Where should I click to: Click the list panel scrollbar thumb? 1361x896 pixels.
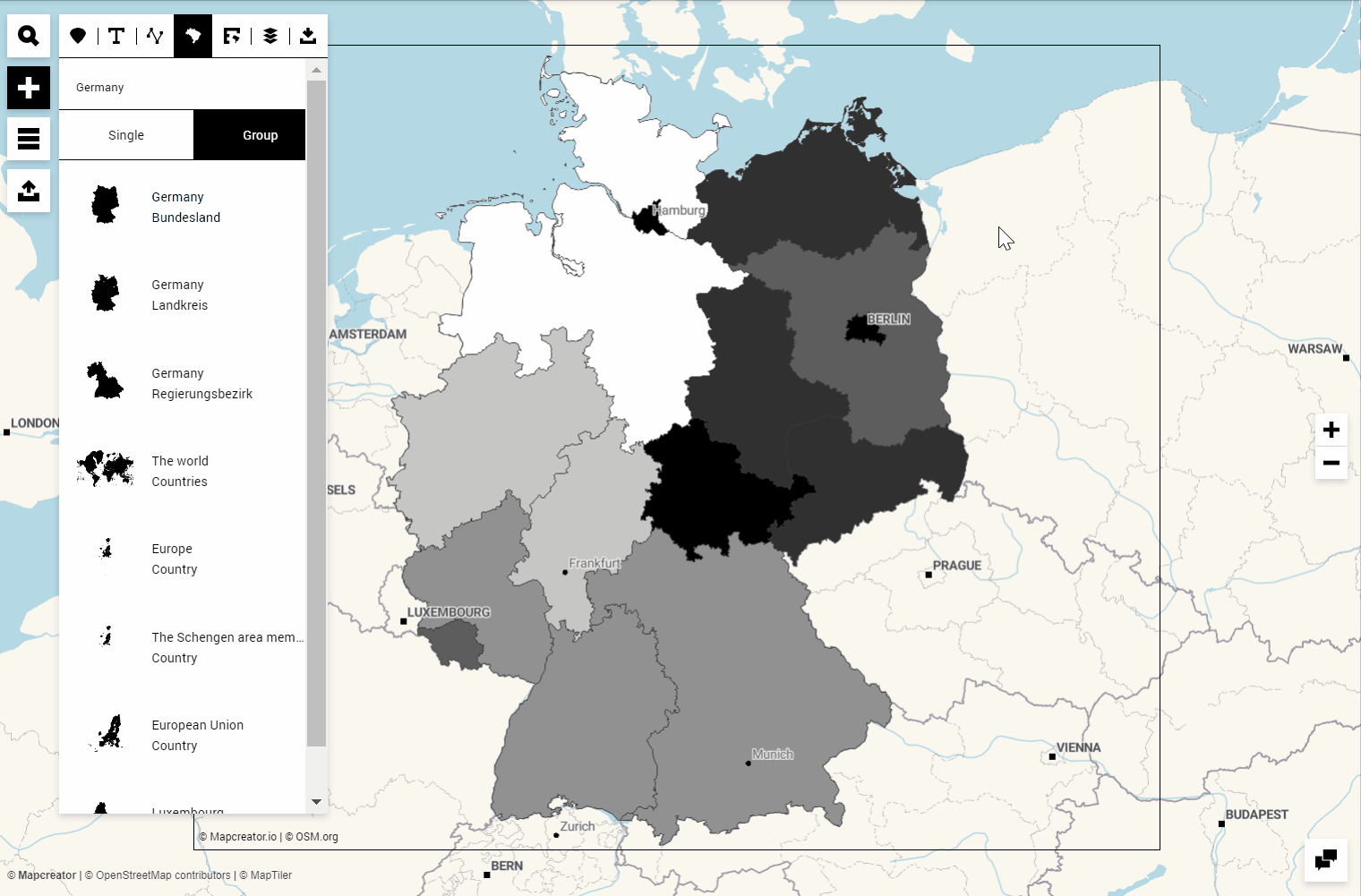(316, 414)
